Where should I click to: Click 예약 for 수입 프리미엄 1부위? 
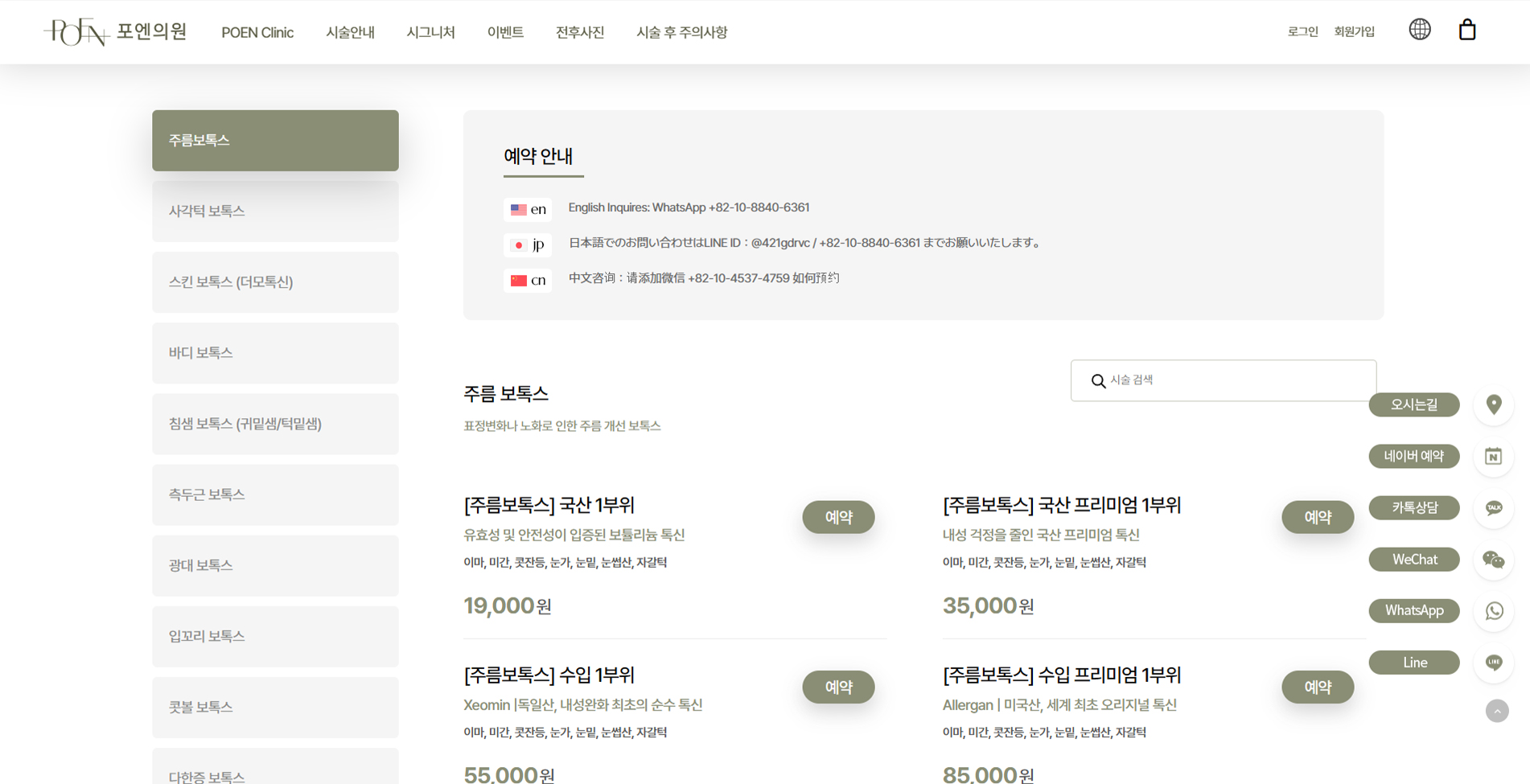pyautogui.click(x=1317, y=687)
